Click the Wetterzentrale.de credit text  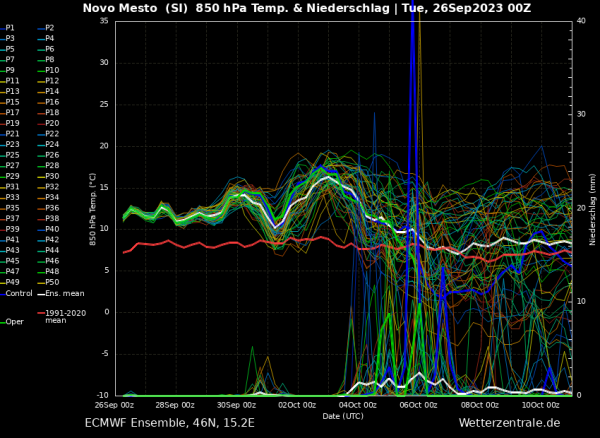click(x=509, y=423)
